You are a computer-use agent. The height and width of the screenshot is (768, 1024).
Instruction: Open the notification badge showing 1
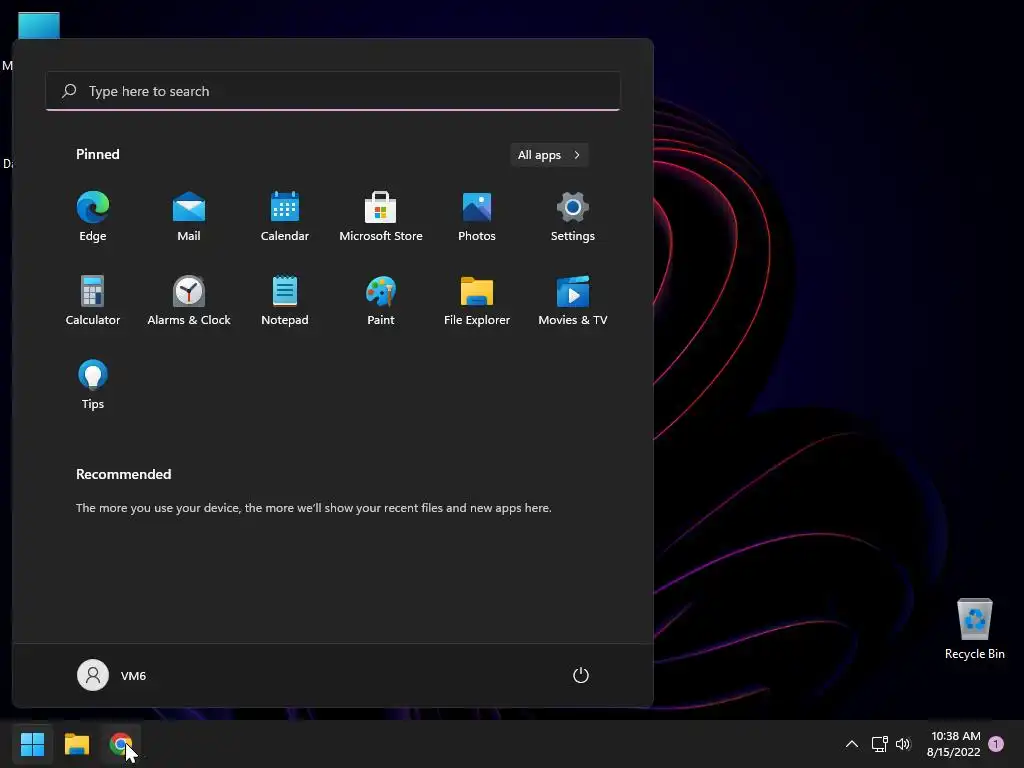point(996,744)
